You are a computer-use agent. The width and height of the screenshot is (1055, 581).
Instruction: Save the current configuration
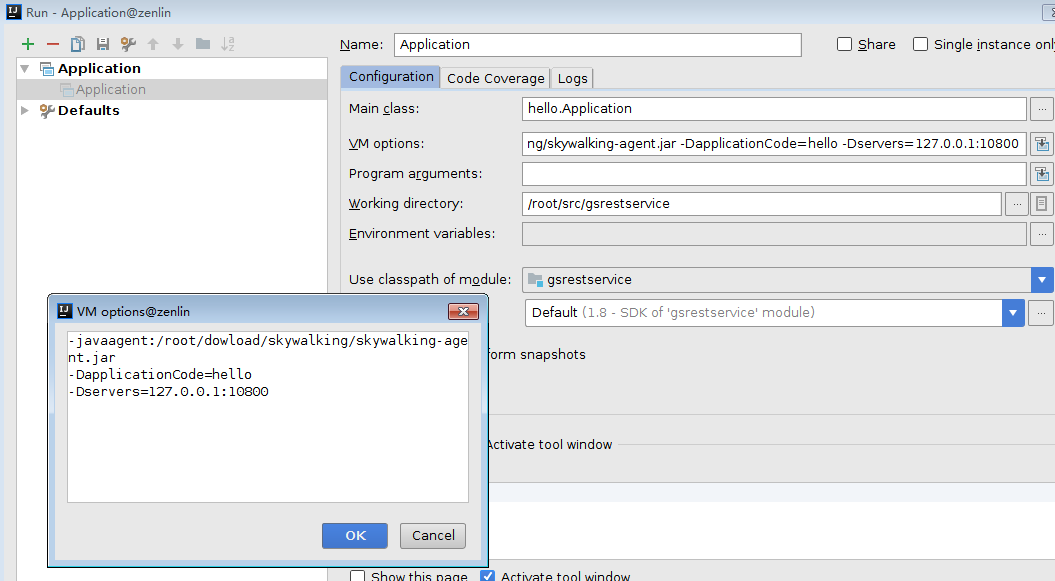click(x=102, y=44)
